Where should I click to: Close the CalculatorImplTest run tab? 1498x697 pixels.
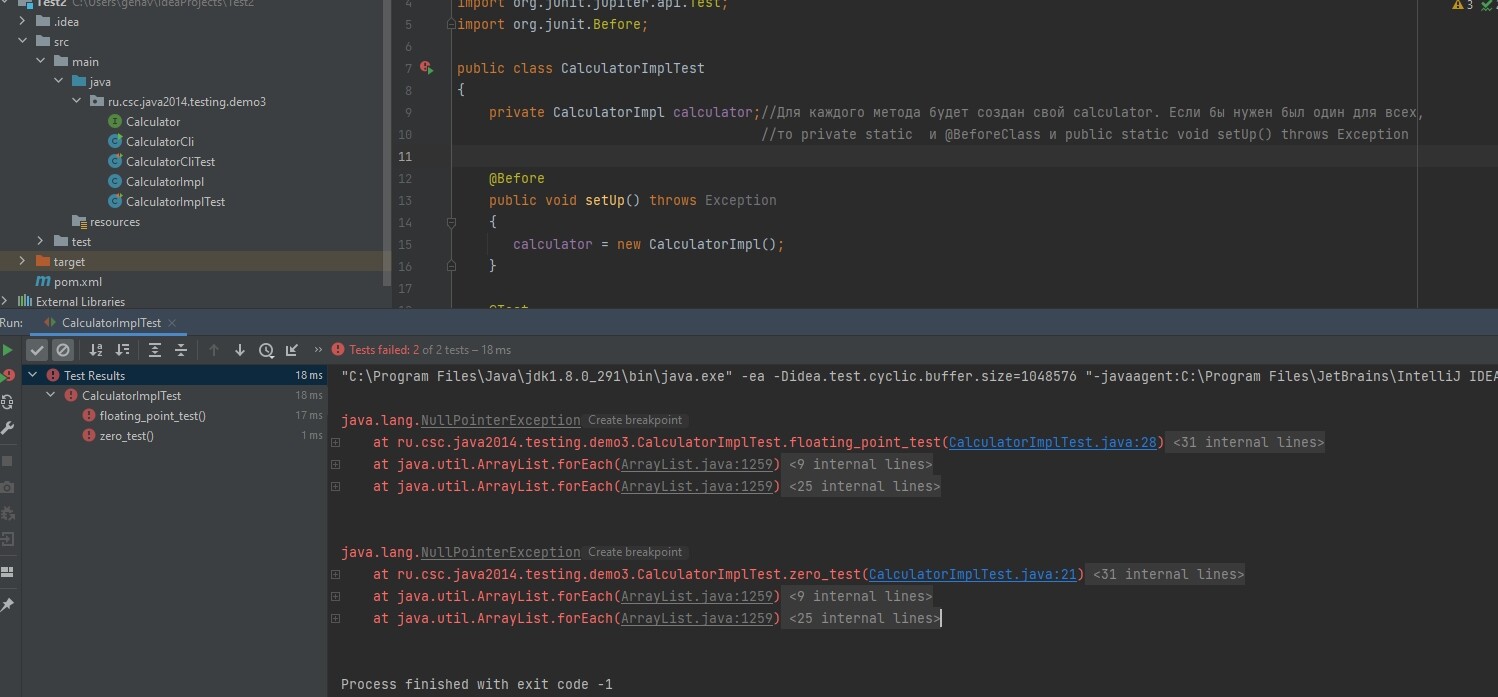click(172, 323)
